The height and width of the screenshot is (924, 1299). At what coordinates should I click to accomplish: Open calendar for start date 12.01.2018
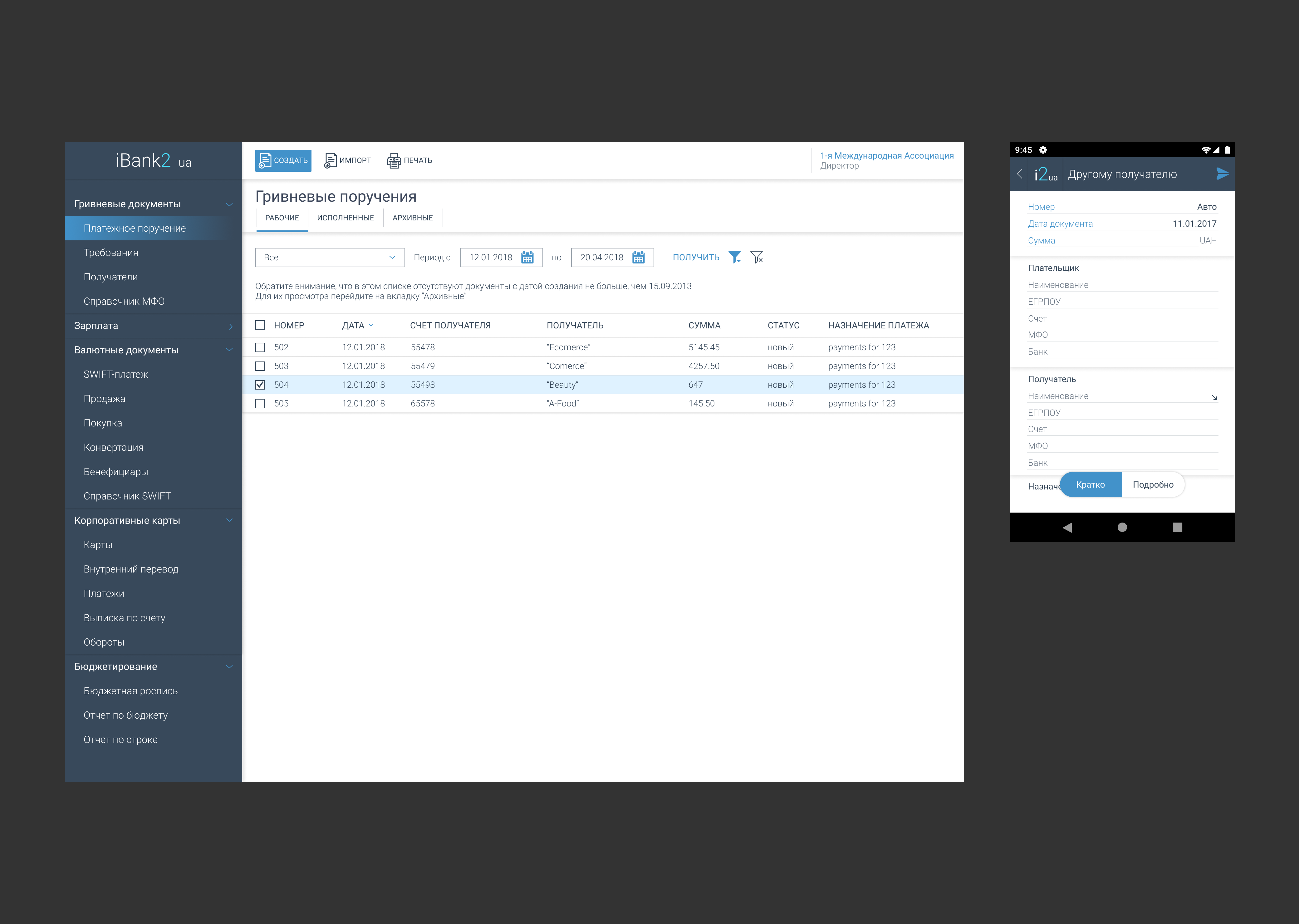(x=527, y=257)
